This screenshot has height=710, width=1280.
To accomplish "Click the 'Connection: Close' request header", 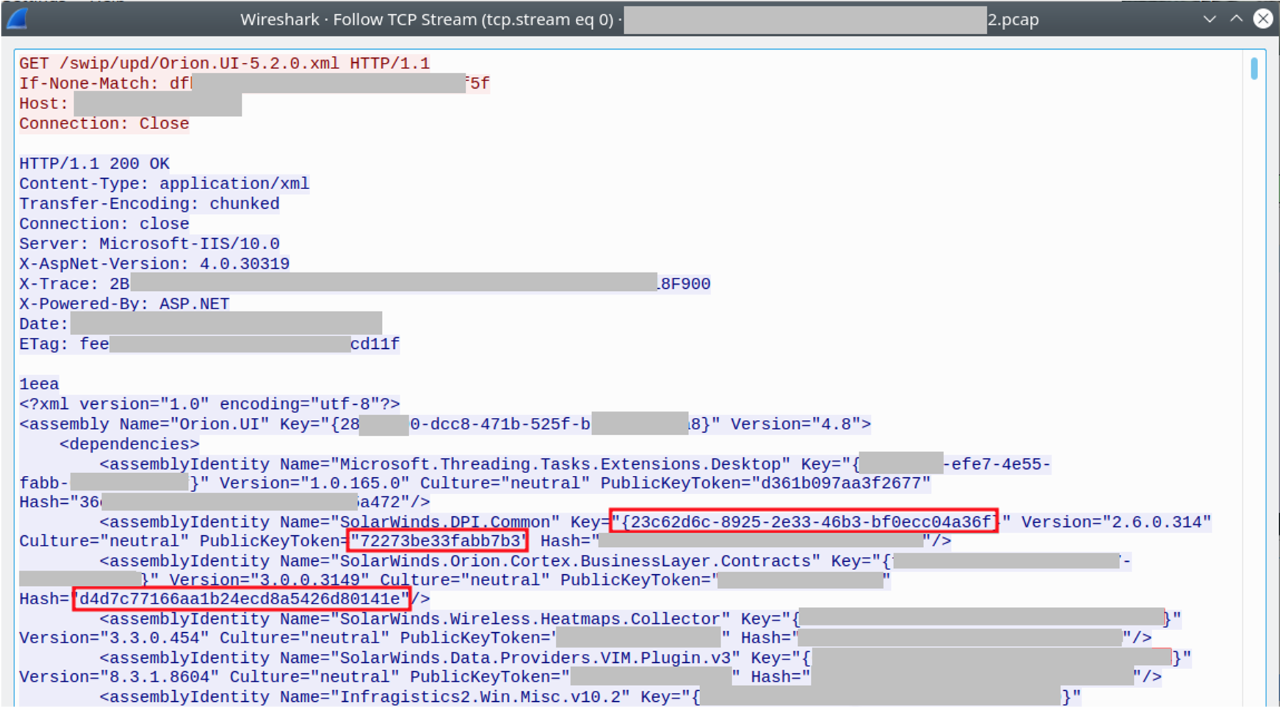I will click(x=104, y=124).
